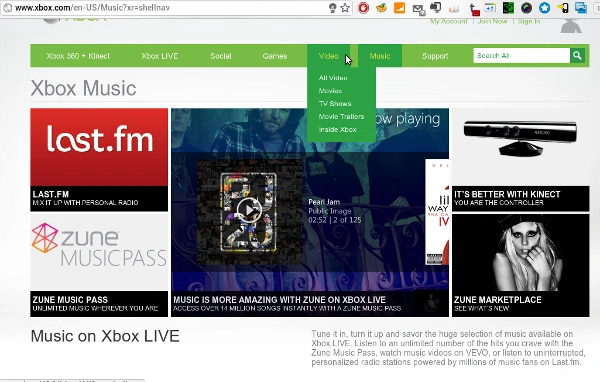Click the send-to-phone extension icon

[562, 8]
